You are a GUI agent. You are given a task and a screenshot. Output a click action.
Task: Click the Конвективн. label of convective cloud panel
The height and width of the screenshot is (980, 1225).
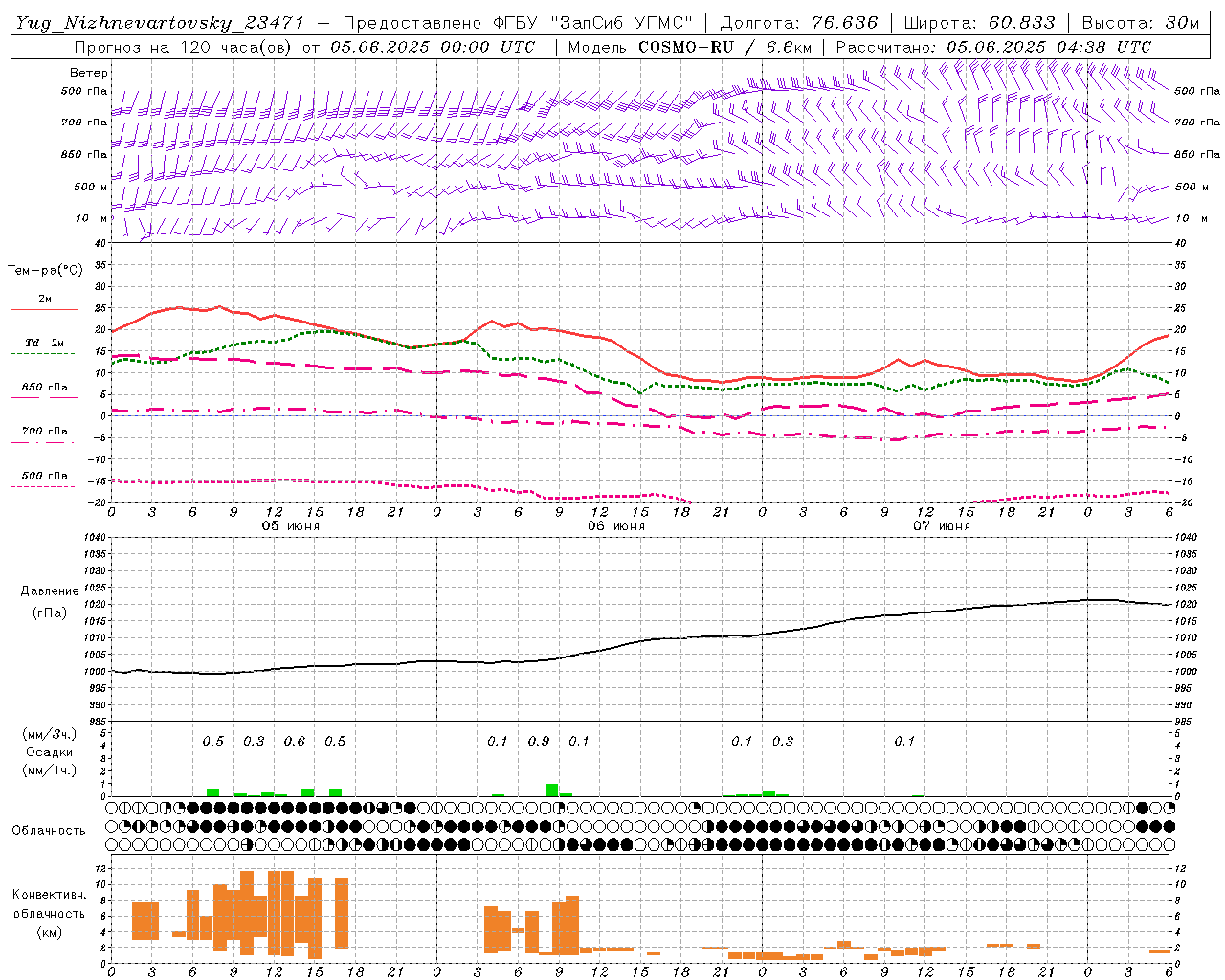[x=50, y=895]
